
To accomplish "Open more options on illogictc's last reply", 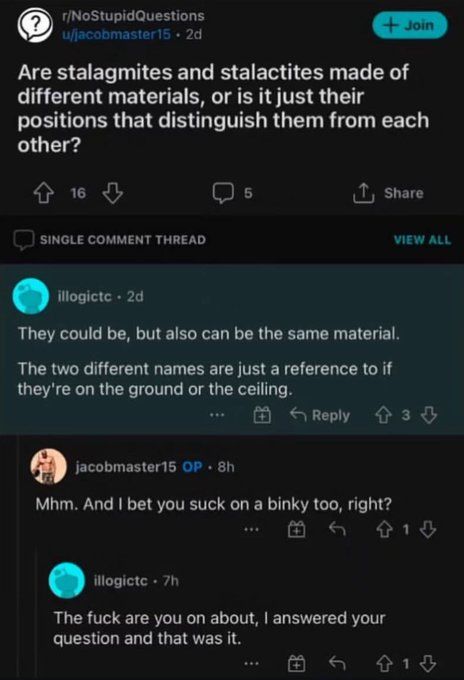I will tap(252, 664).
